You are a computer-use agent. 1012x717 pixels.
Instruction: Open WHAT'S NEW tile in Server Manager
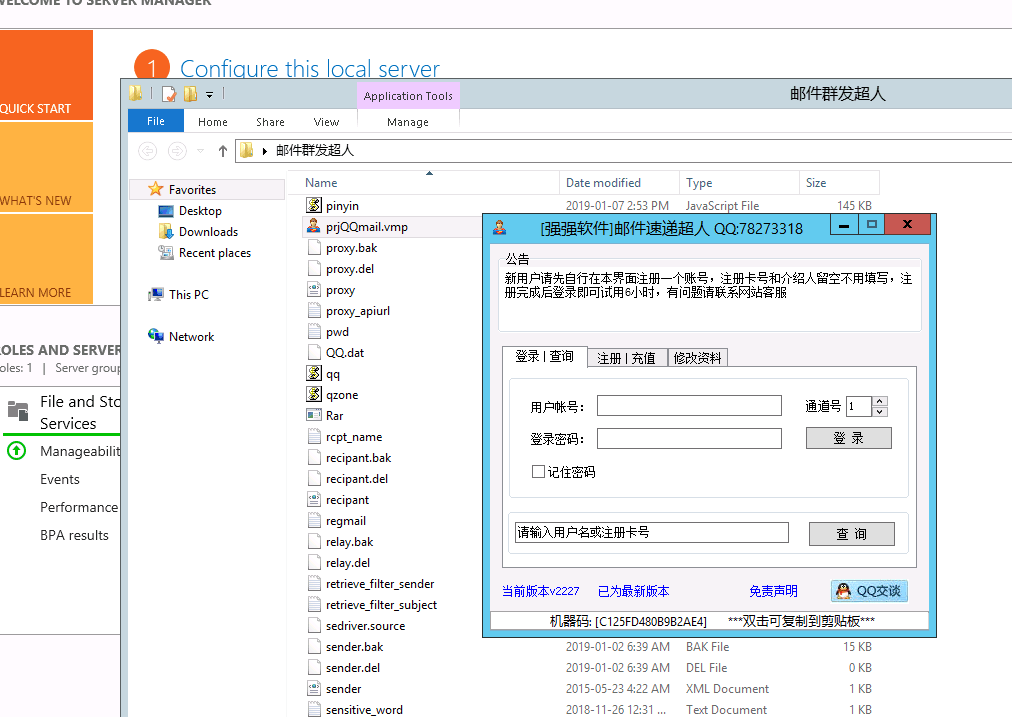click(x=45, y=167)
